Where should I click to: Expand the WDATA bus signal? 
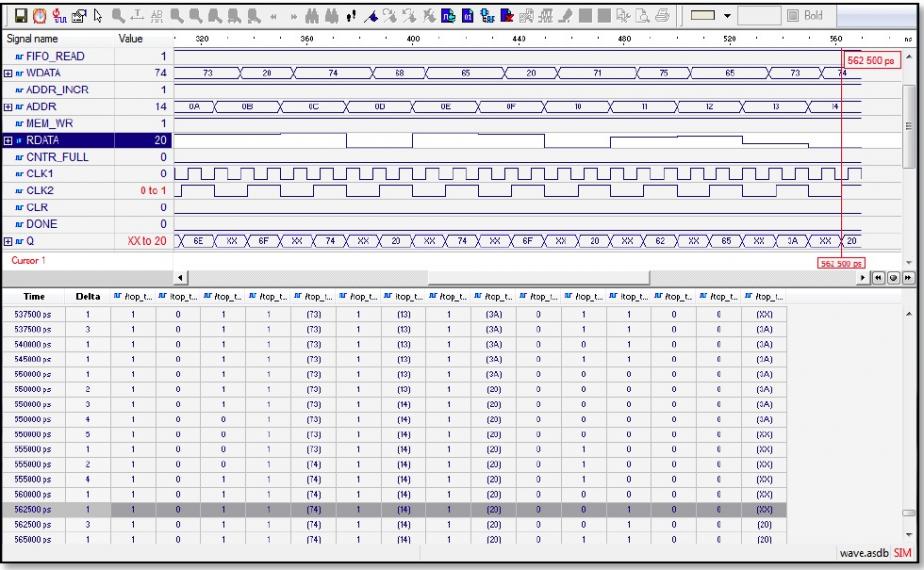8,73
